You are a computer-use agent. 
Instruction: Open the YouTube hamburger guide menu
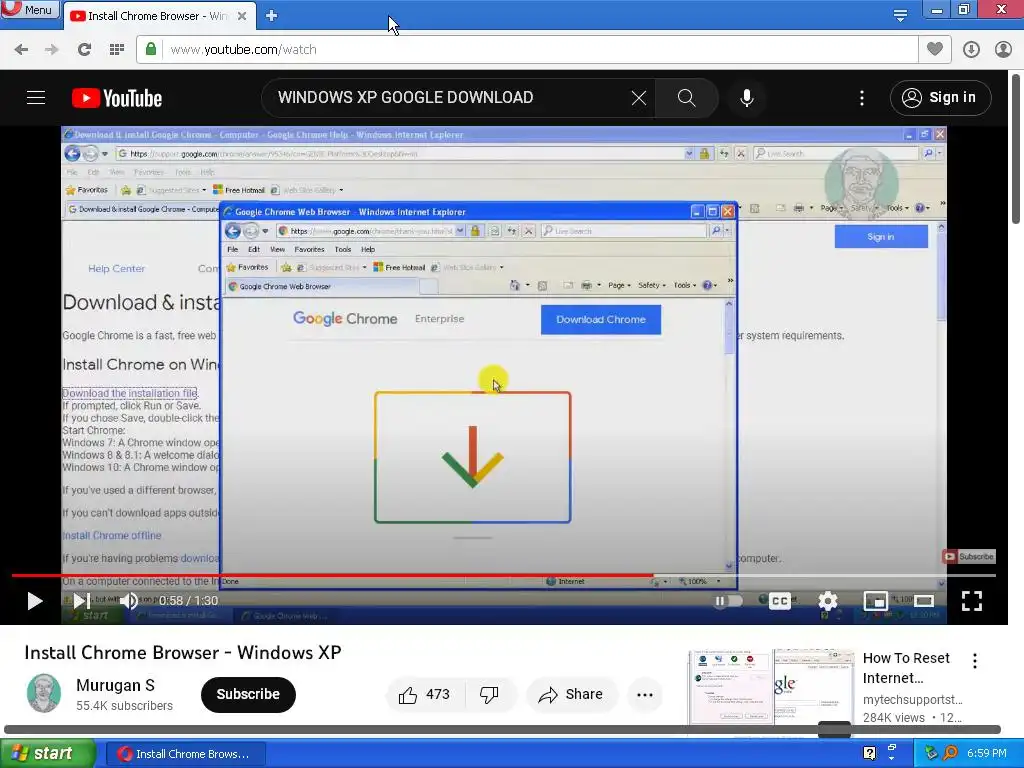point(36,98)
